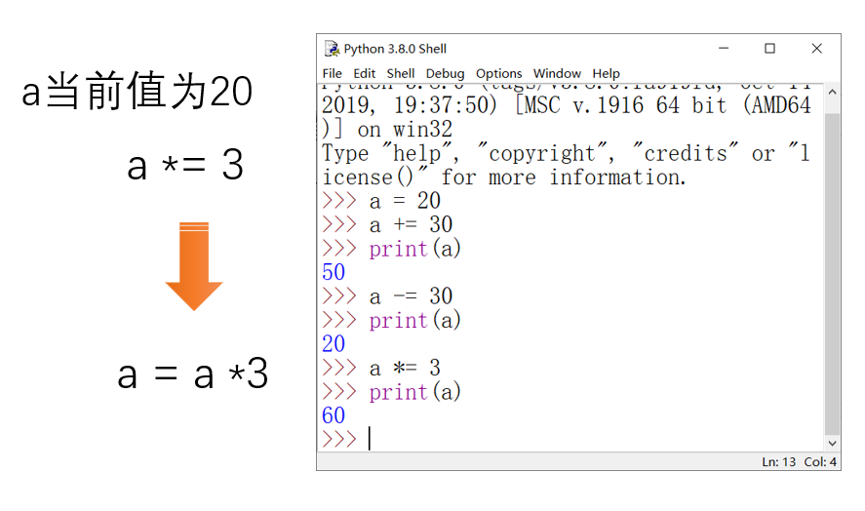Open the Edit menu
Image resolution: width=865 pixels, height=511 pixels.
364,73
